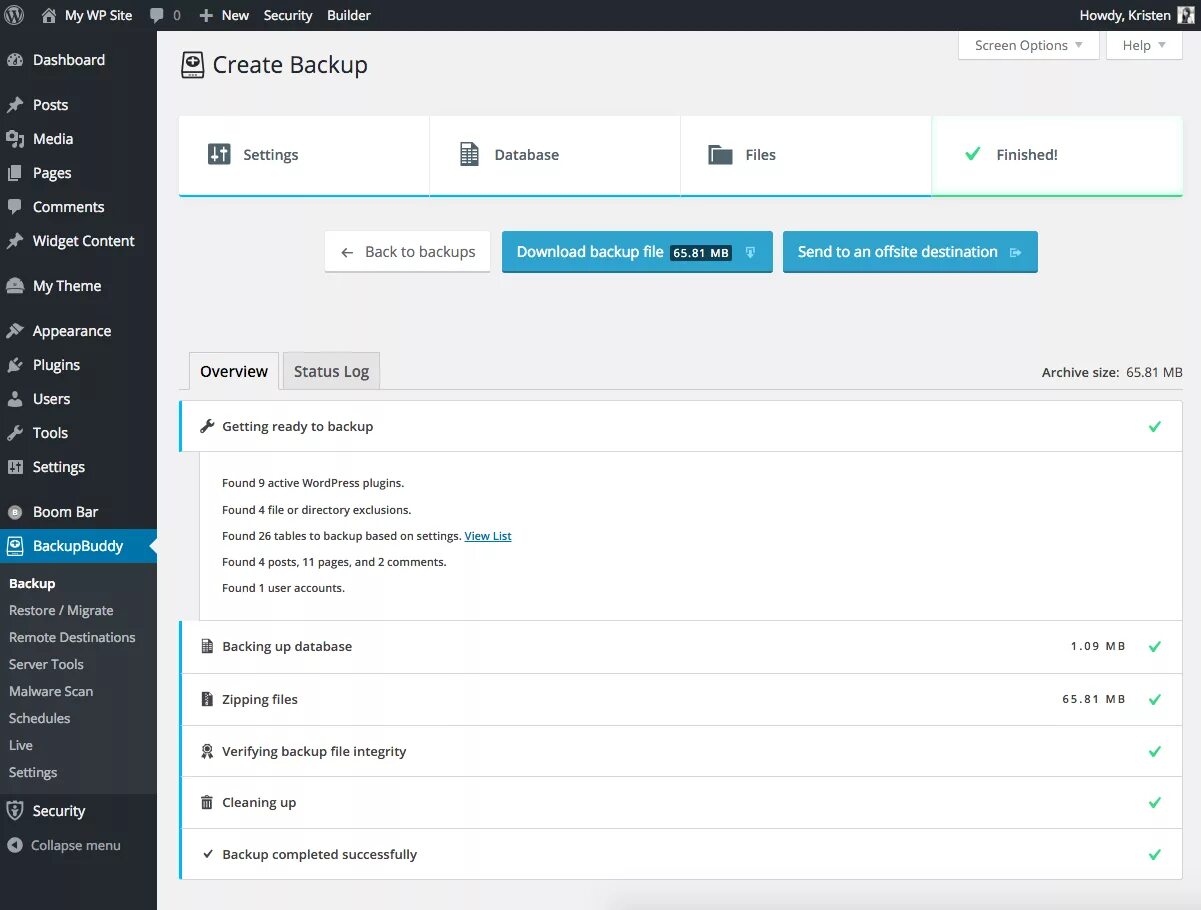The image size is (1201, 910).
Task: Open comments via the speech bubble icon
Action: pos(158,14)
